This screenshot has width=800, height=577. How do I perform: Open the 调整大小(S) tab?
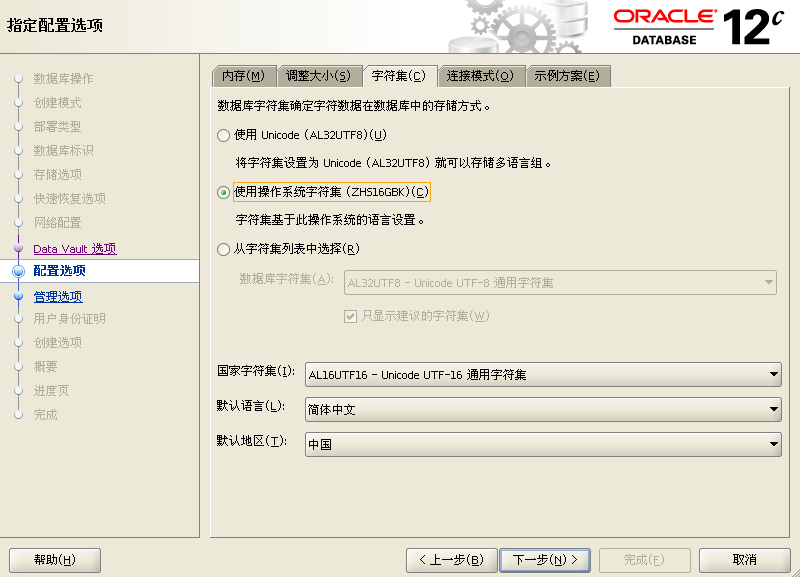(x=319, y=76)
